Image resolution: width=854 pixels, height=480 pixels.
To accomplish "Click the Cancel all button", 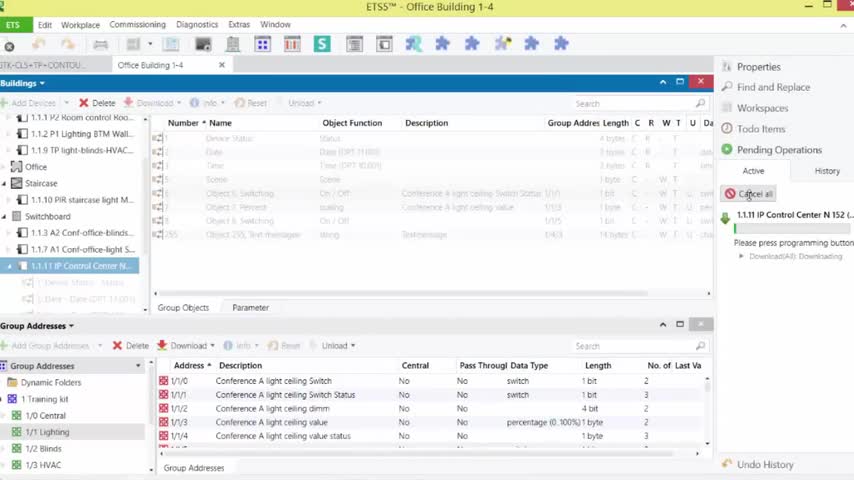I will click(x=749, y=194).
